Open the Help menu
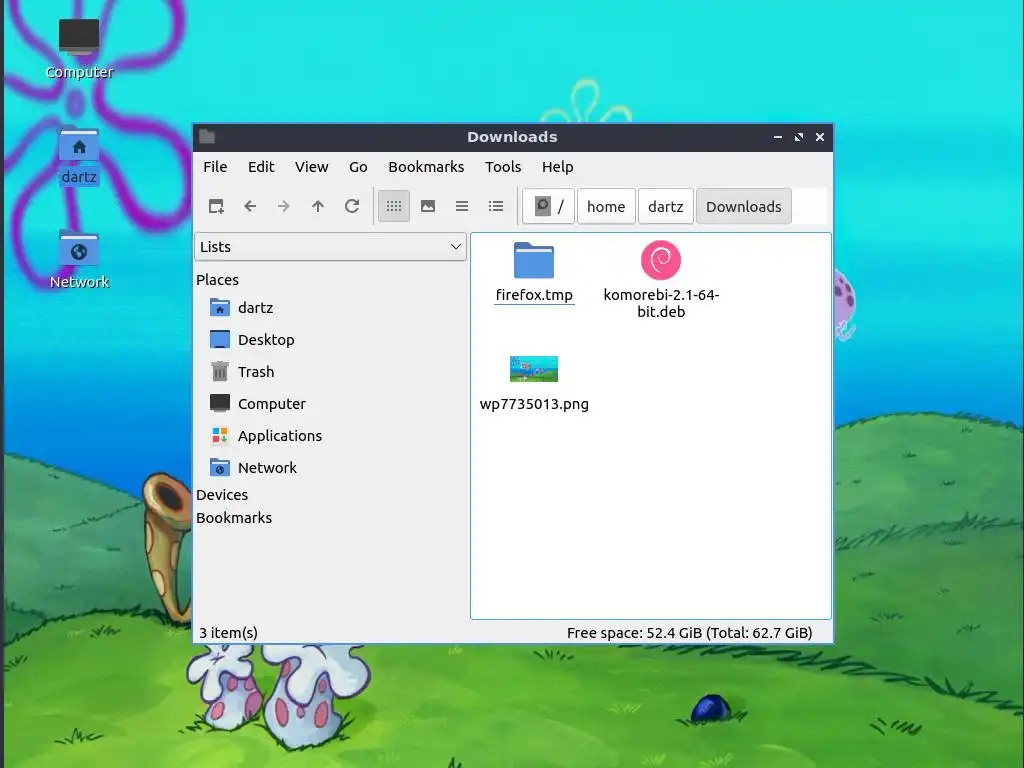Image resolution: width=1024 pixels, height=768 pixels. pyautogui.click(x=558, y=167)
